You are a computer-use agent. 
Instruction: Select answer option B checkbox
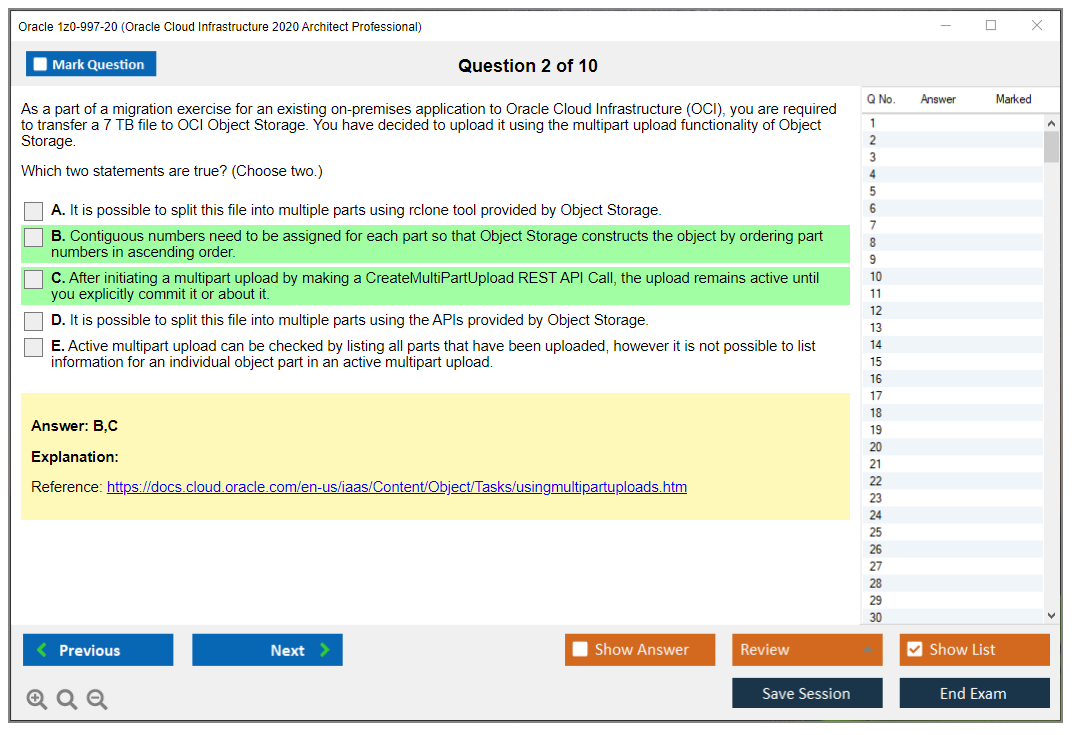[x=33, y=237]
